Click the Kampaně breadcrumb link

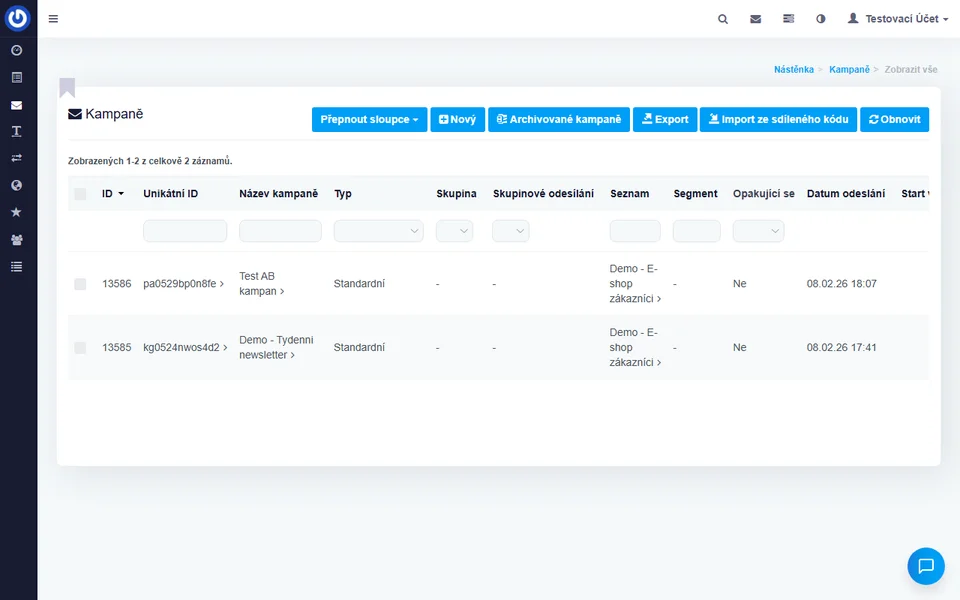pos(849,70)
